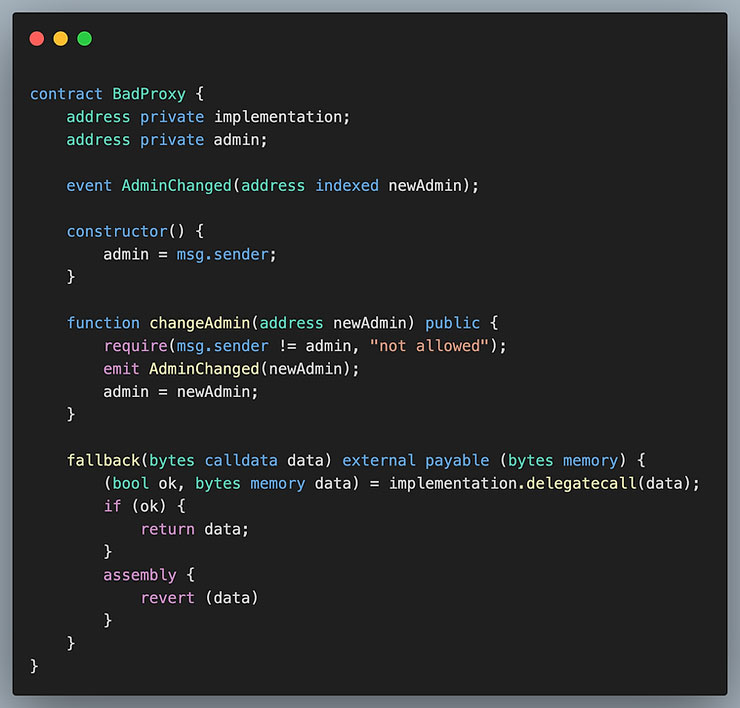
Task: Click the yellow minimize window dot
Action: tap(60, 39)
